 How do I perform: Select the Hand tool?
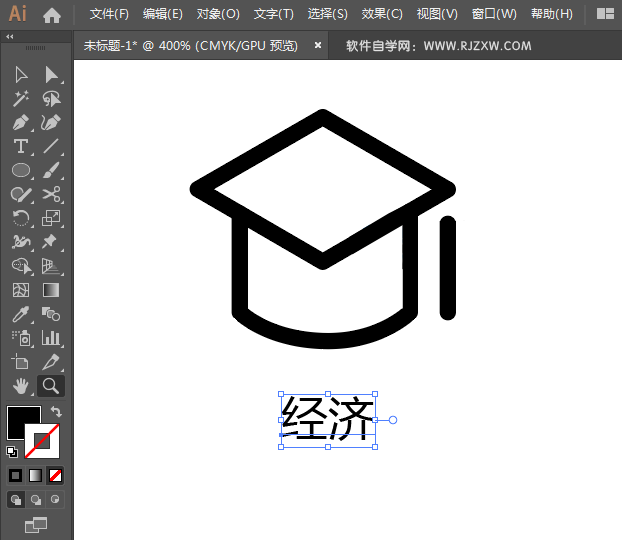point(21,386)
